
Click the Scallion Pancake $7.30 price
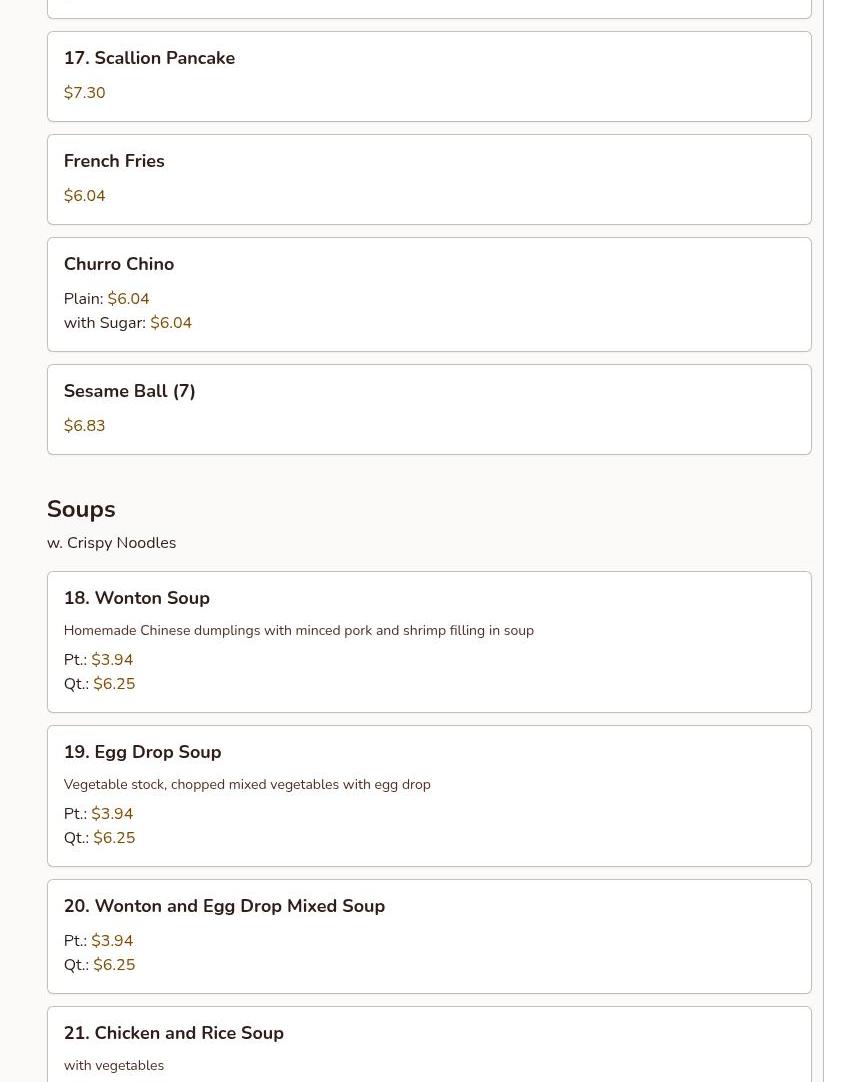pyautogui.click(x=84, y=93)
